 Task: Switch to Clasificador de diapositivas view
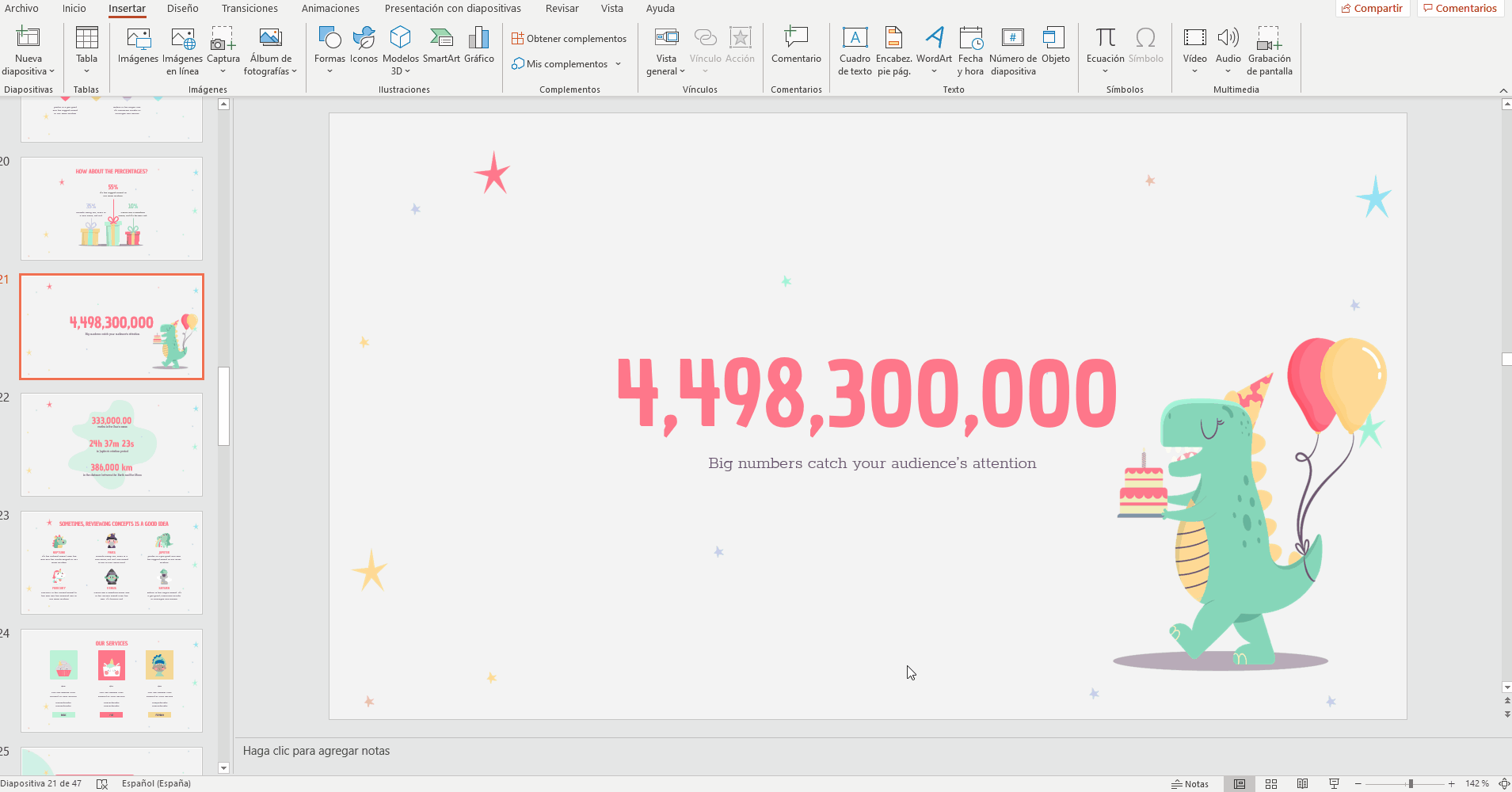pos(1271,783)
